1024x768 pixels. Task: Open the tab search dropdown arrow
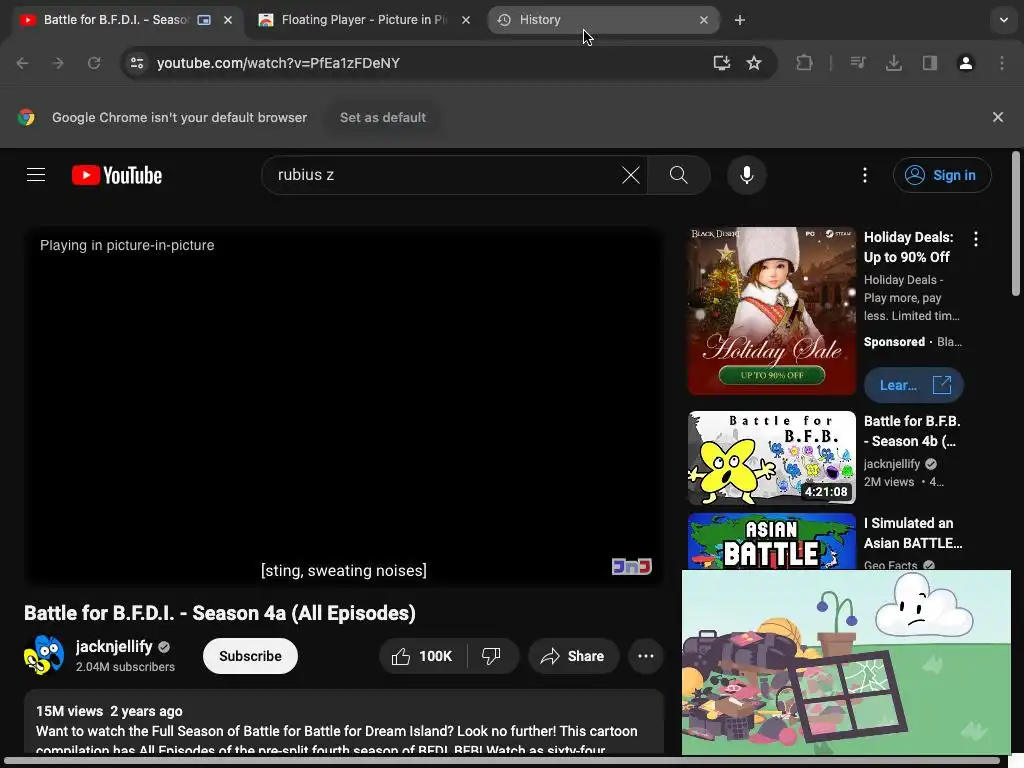coord(1004,20)
